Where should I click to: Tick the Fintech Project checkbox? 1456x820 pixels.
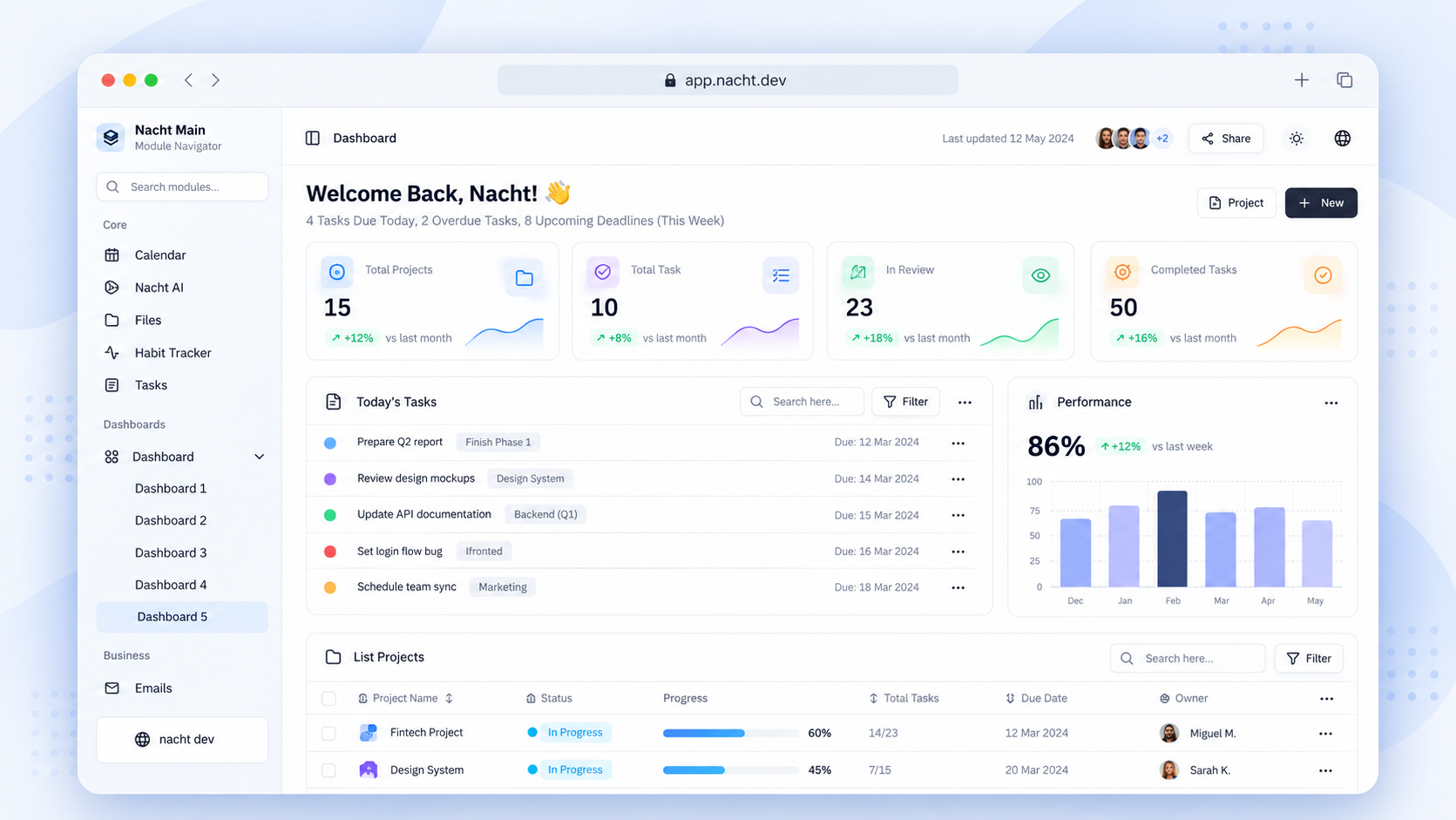328,733
